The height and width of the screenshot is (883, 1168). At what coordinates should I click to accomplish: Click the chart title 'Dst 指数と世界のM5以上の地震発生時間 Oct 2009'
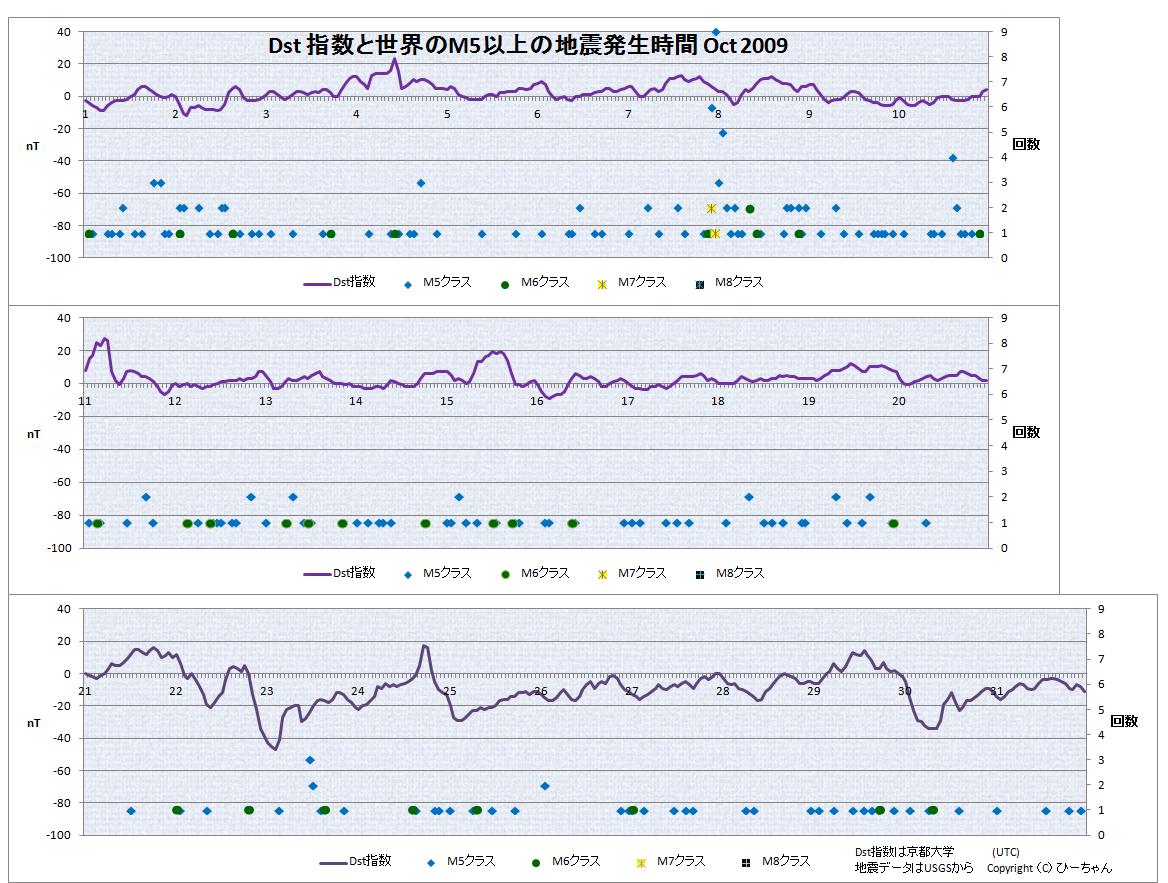click(528, 46)
